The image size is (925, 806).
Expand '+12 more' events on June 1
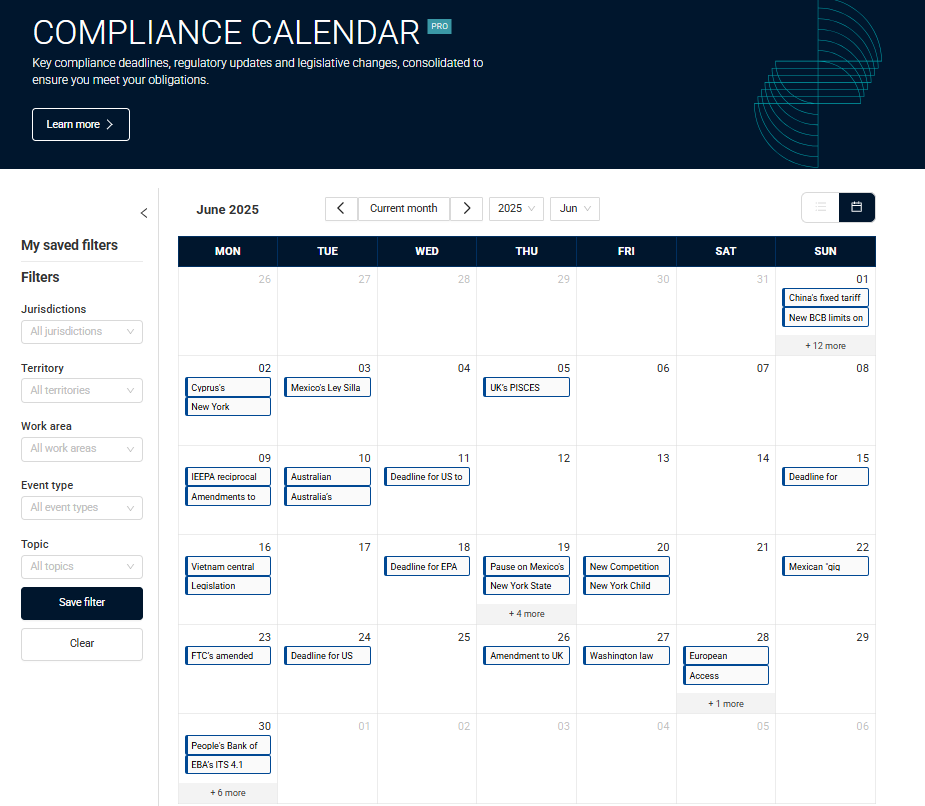(825, 345)
